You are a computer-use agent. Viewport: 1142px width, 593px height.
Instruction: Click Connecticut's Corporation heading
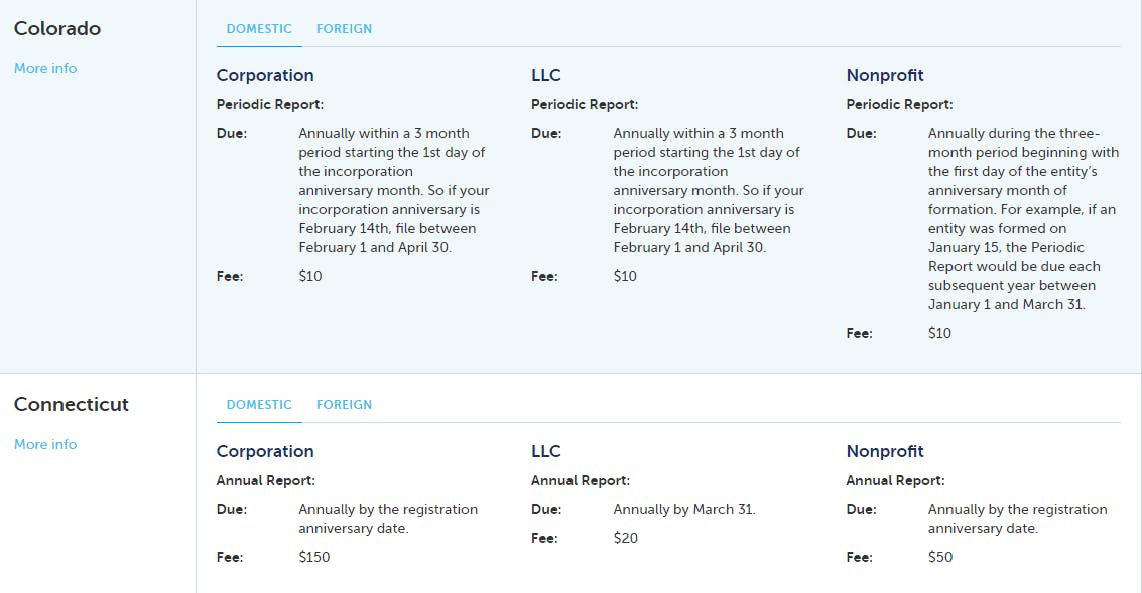tap(265, 451)
